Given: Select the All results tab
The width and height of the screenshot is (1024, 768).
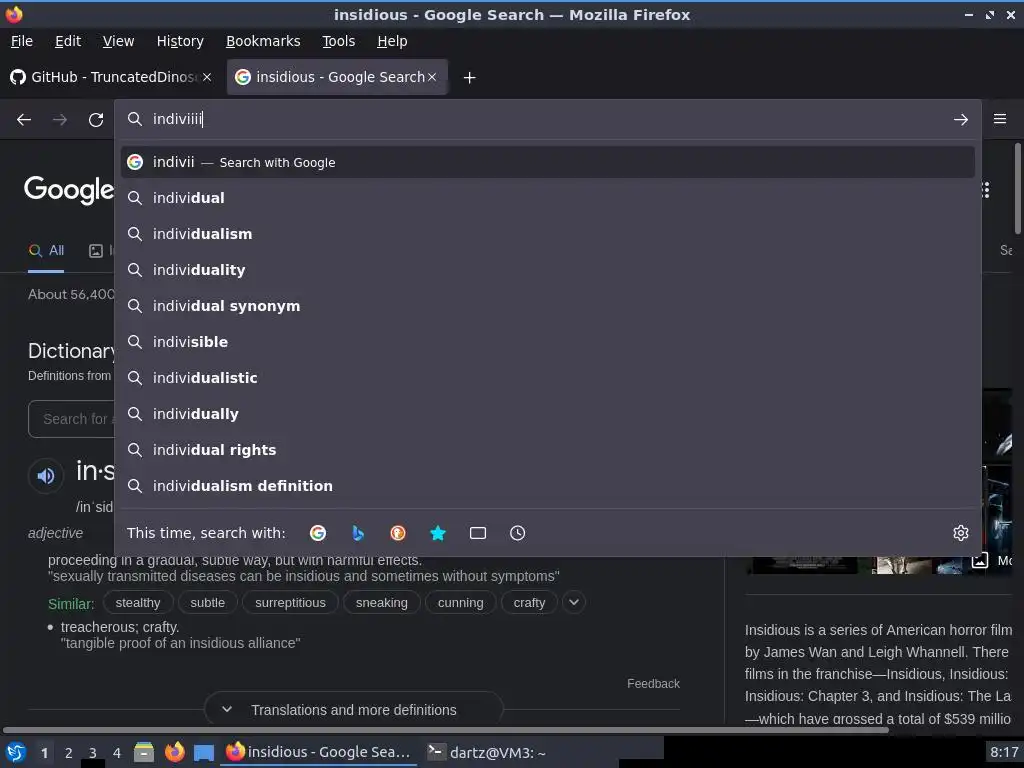Looking at the screenshot, I should pyautogui.click(x=46, y=251).
